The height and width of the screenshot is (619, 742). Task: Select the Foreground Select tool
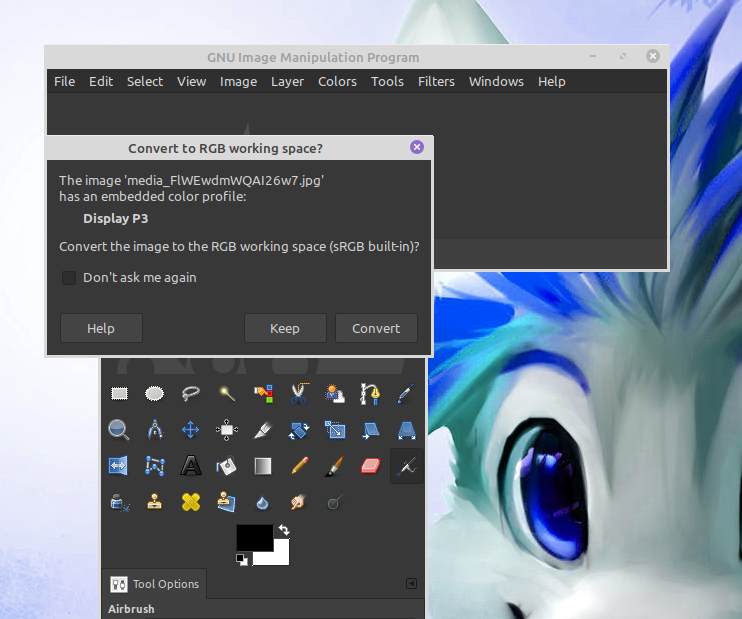335,394
